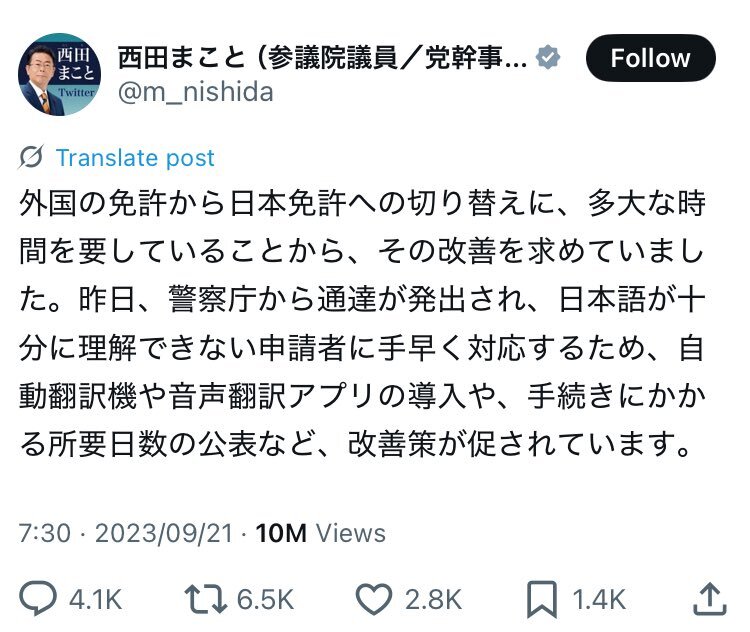Translate this post via the Translate post link
The height and width of the screenshot is (632, 750).
click(x=135, y=158)
